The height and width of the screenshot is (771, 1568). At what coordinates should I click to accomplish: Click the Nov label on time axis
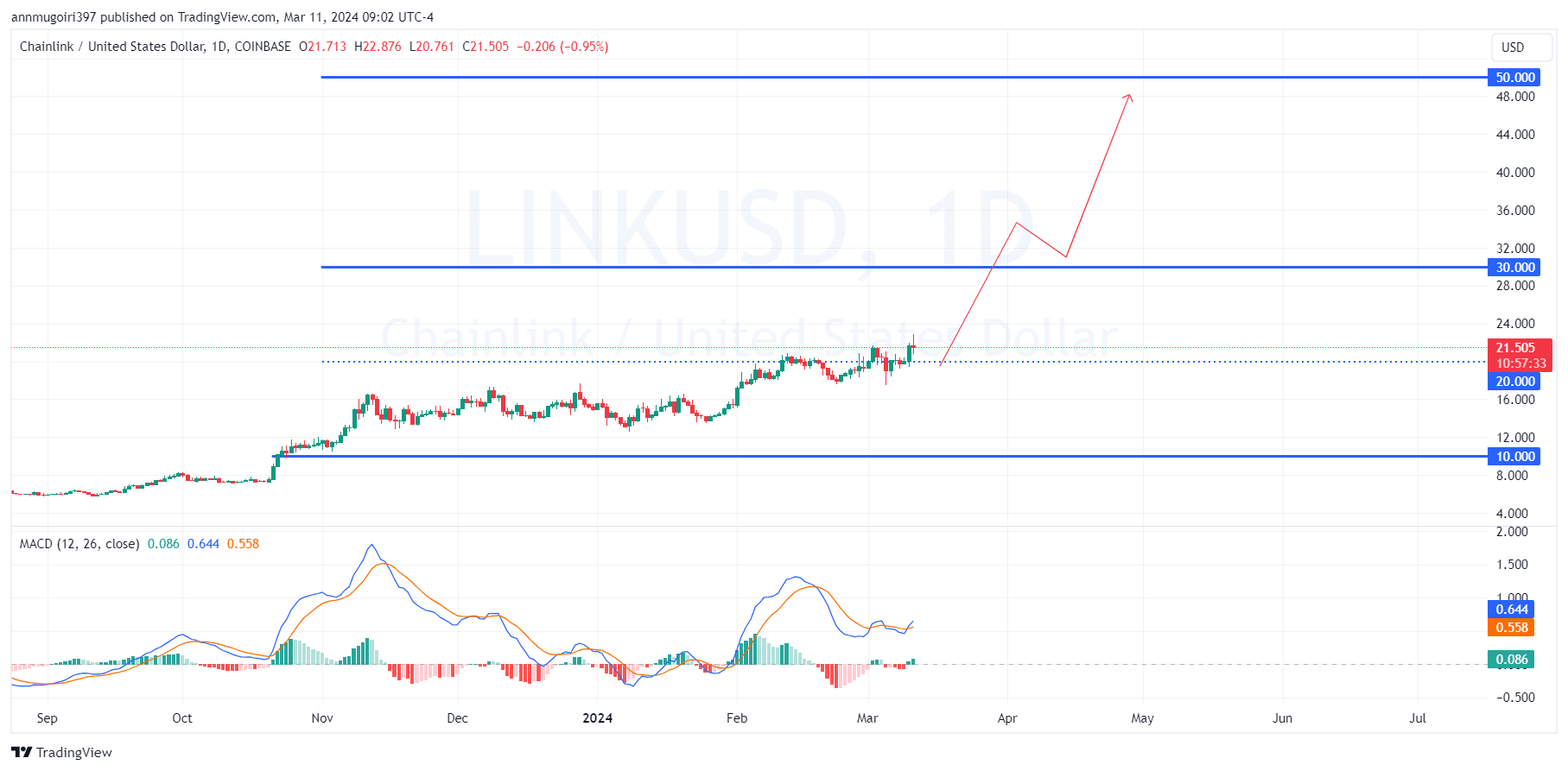322,718
